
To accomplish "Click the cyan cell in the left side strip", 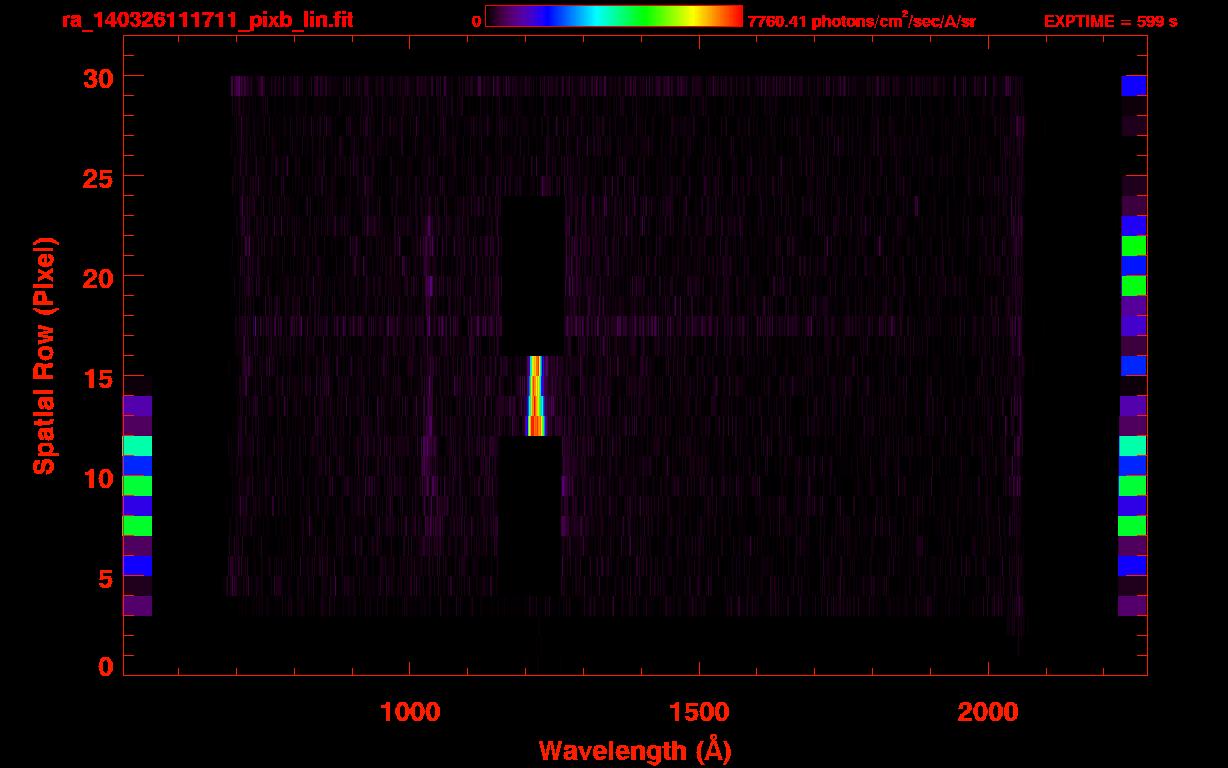I will tap(137, 446).
